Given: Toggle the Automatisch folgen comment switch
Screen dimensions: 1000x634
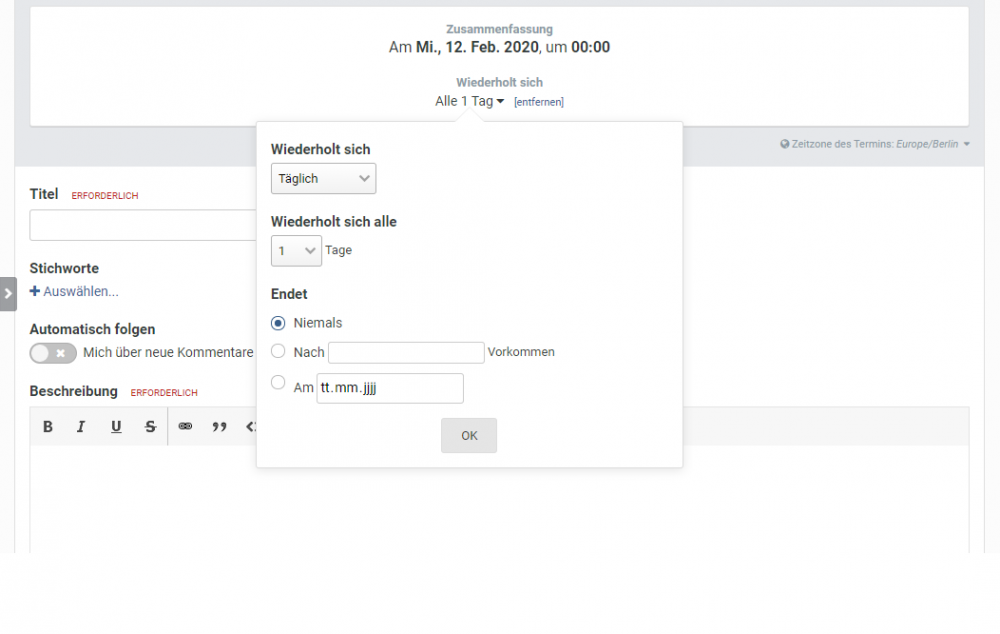Looking at the screenshot, I should click(52, 353).
